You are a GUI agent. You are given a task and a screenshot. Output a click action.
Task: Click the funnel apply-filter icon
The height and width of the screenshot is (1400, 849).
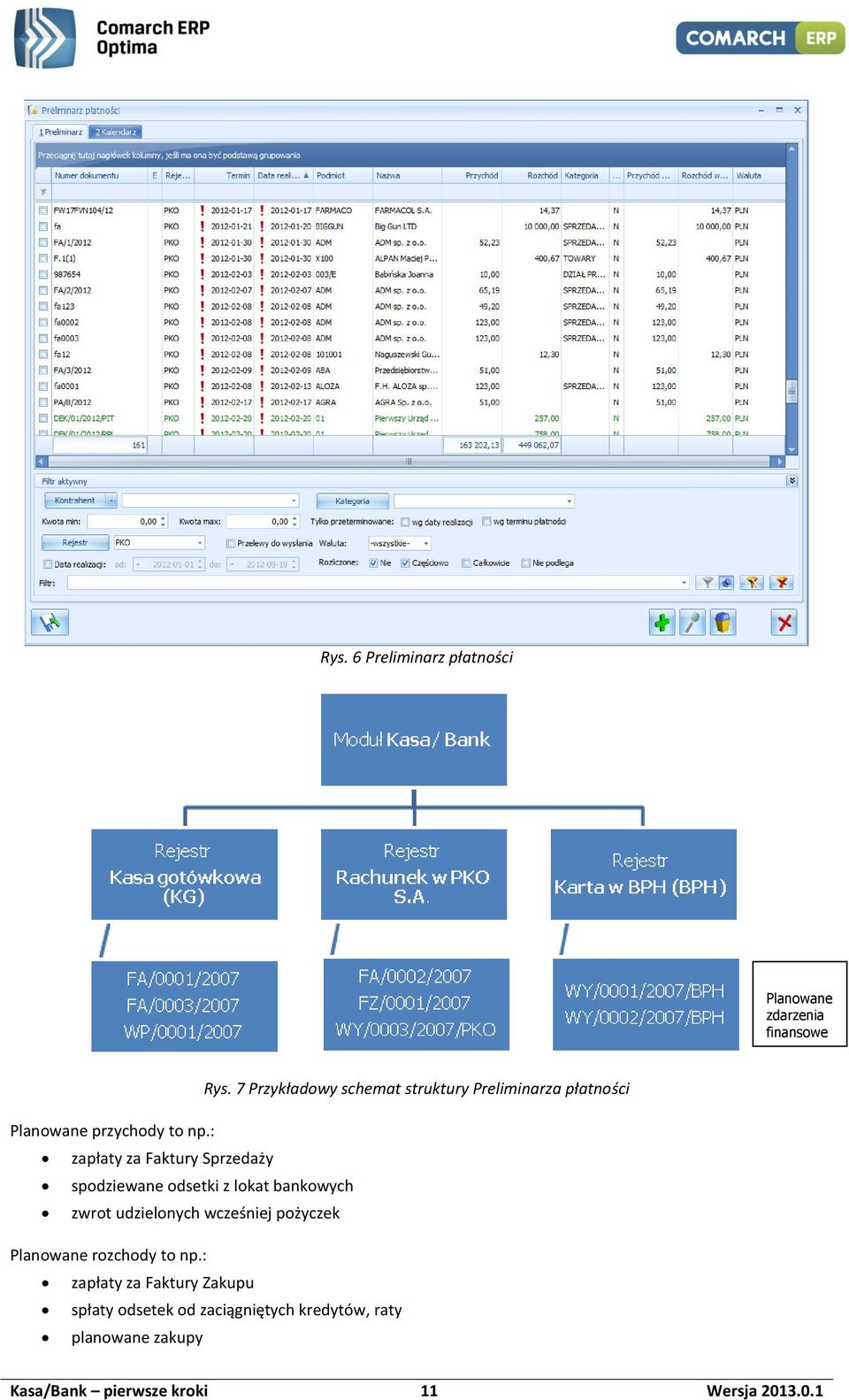click(x=707, y=583)
